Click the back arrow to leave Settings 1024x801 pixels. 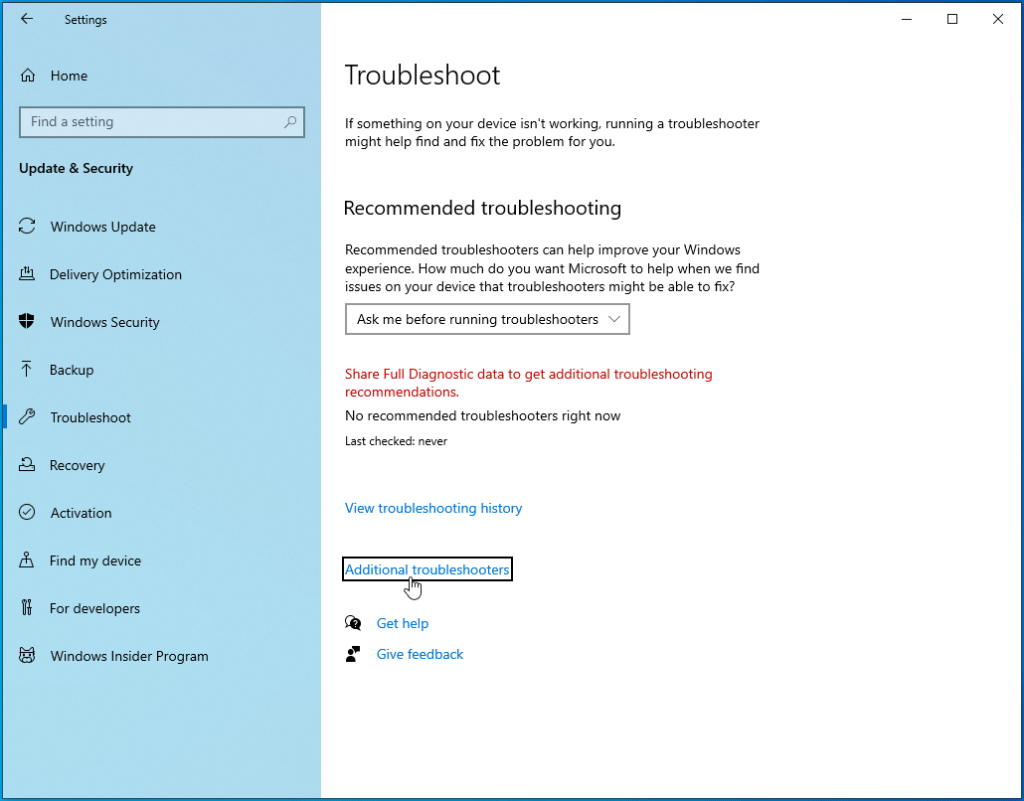pos(27,19)
